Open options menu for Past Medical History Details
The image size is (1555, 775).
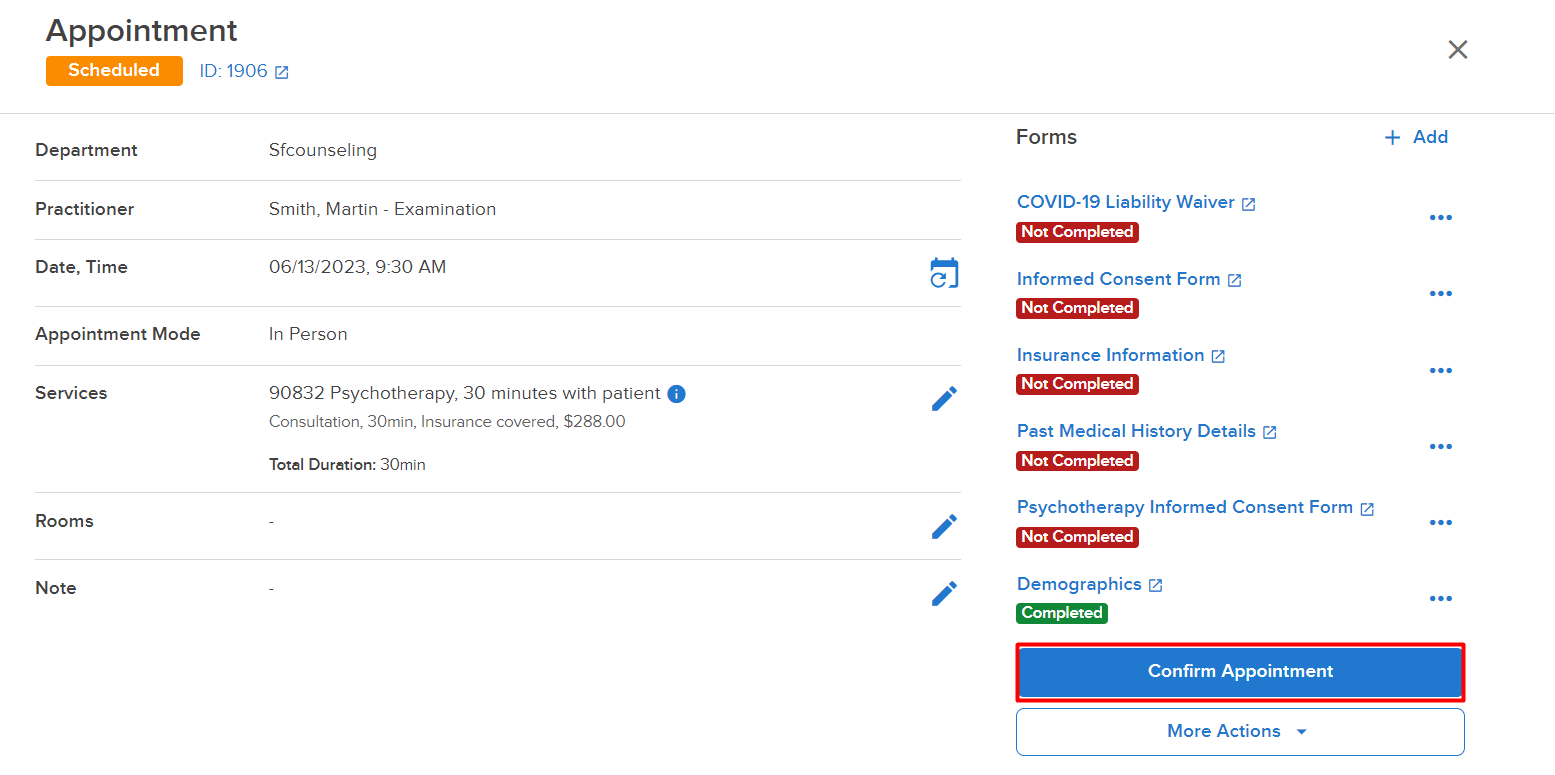click(x=1441, y=446)
